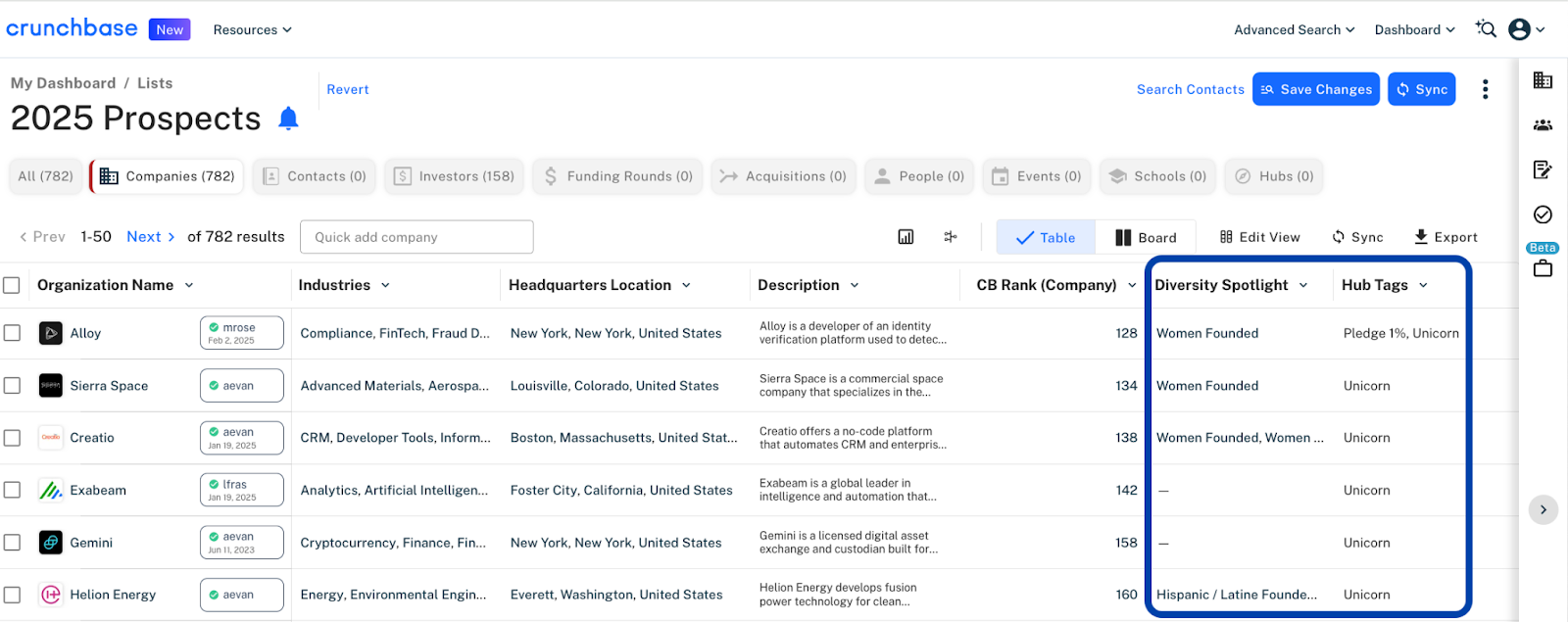1568x622 pixels.
Task: Click the notification bell next to 2025 Prospects
Action: [288, 119]
